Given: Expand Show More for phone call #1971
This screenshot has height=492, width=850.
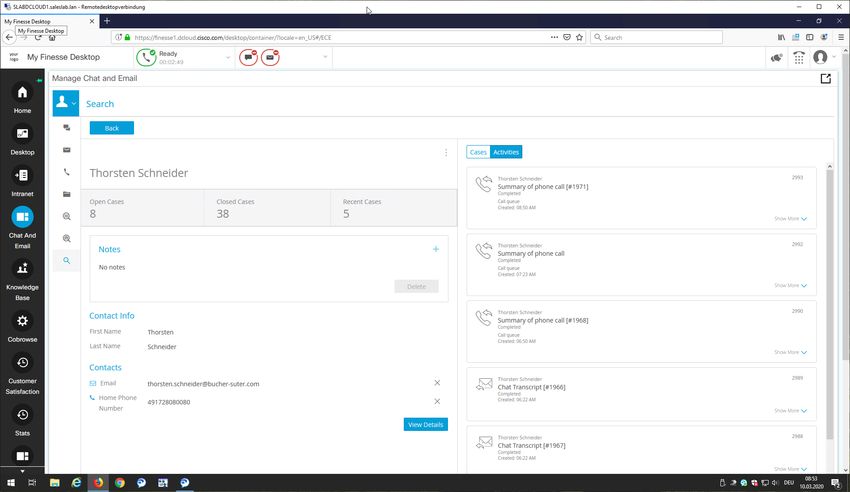Looking at the screenshot, I should point(790,218).
